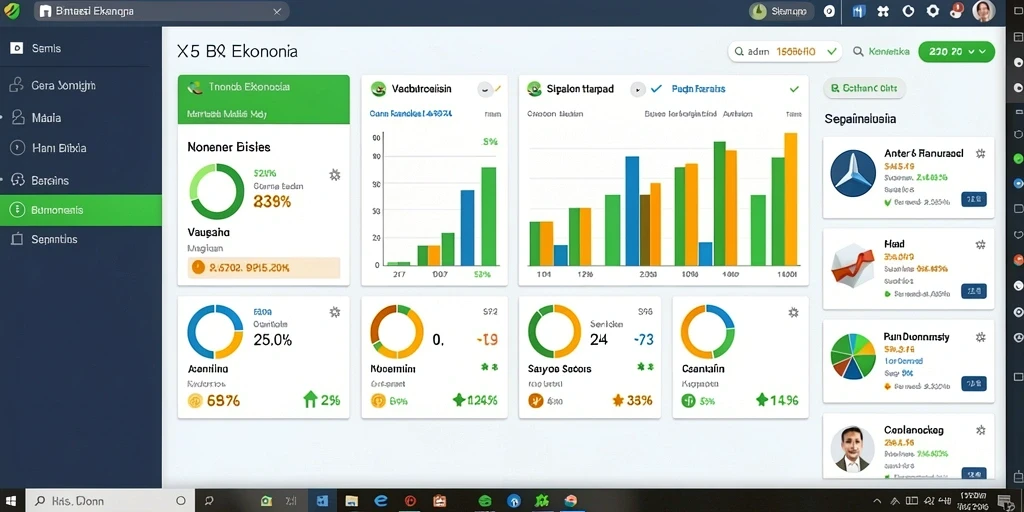Click the blue arrow logo thumbnail

[x=852, y=173]
